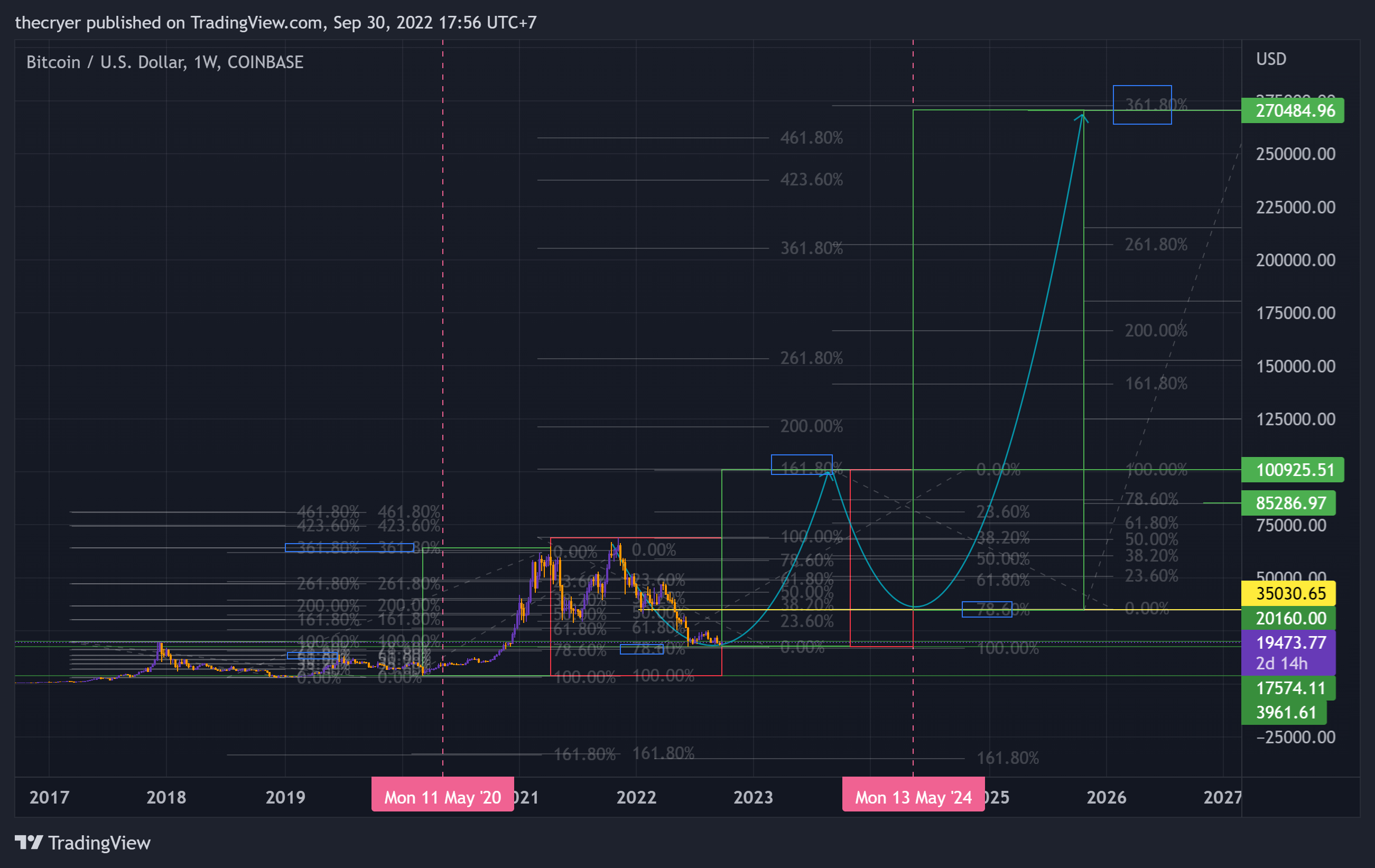Click the 200000.00 price axis value
Screen dimensions: 1375x868
[x=1296, y=259]
